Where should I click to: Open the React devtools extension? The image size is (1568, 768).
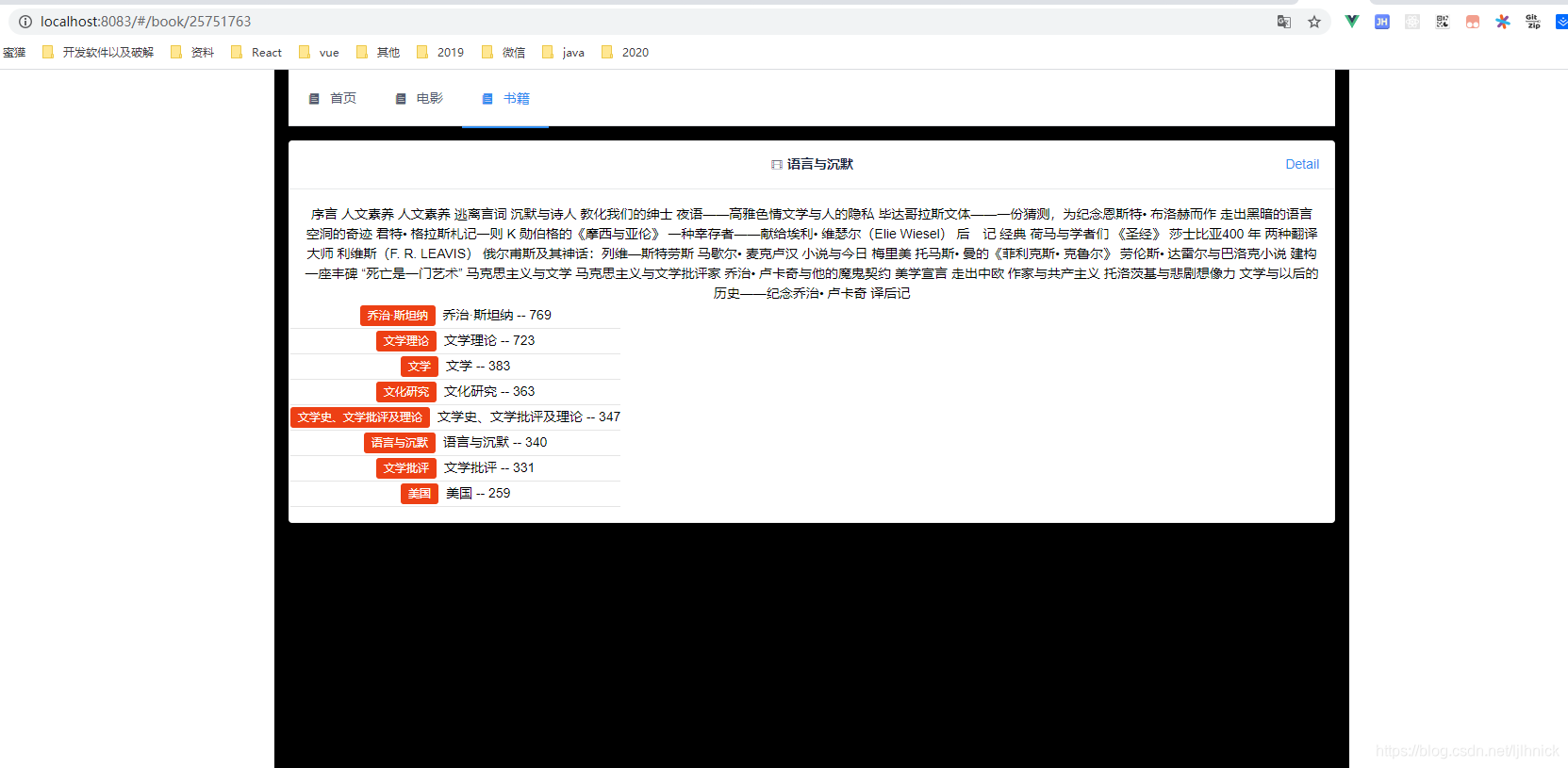pos(1412,22)
